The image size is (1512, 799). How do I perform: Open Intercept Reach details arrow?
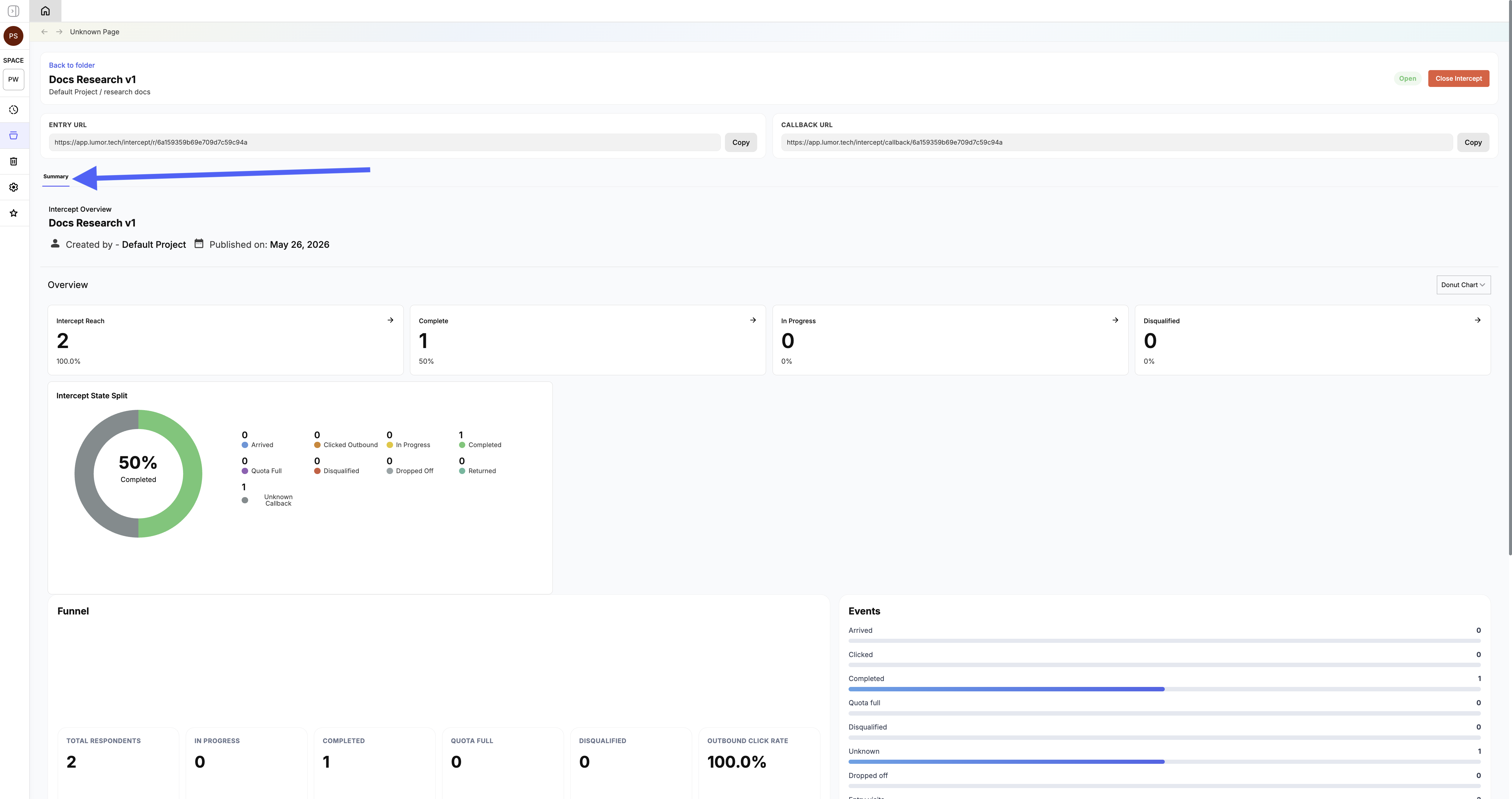[390, 320]
